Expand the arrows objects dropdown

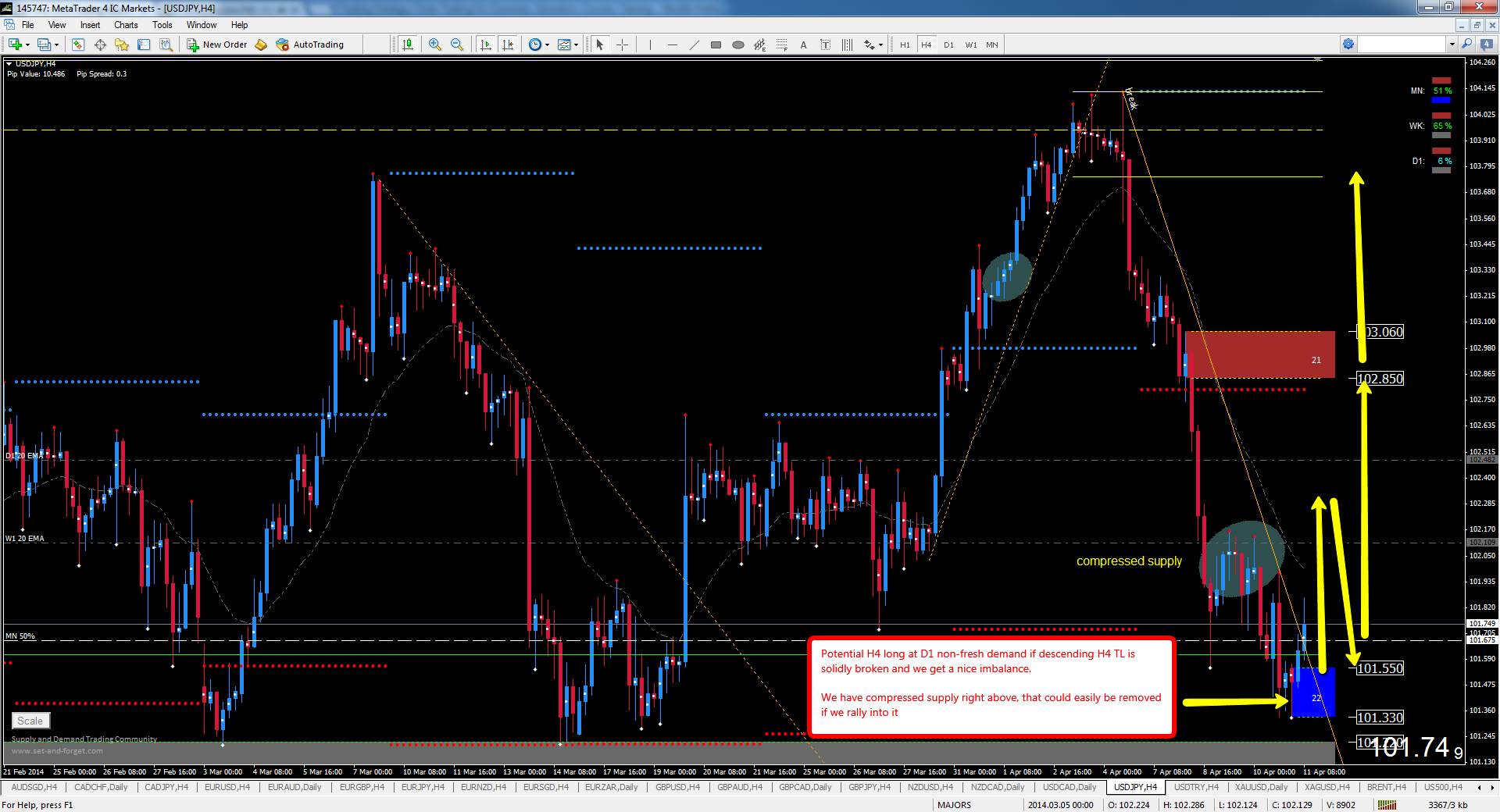click(x=880, y=45)
